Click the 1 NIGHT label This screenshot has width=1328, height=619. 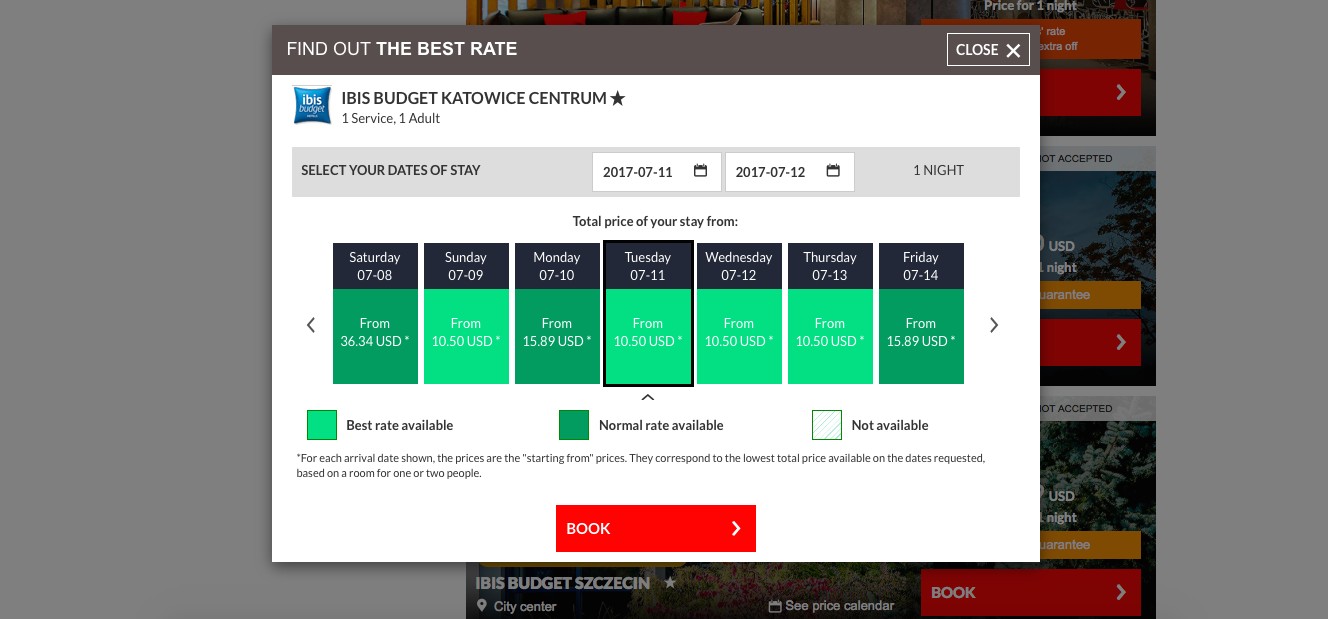pyautogui.click(x=938, y=170)
